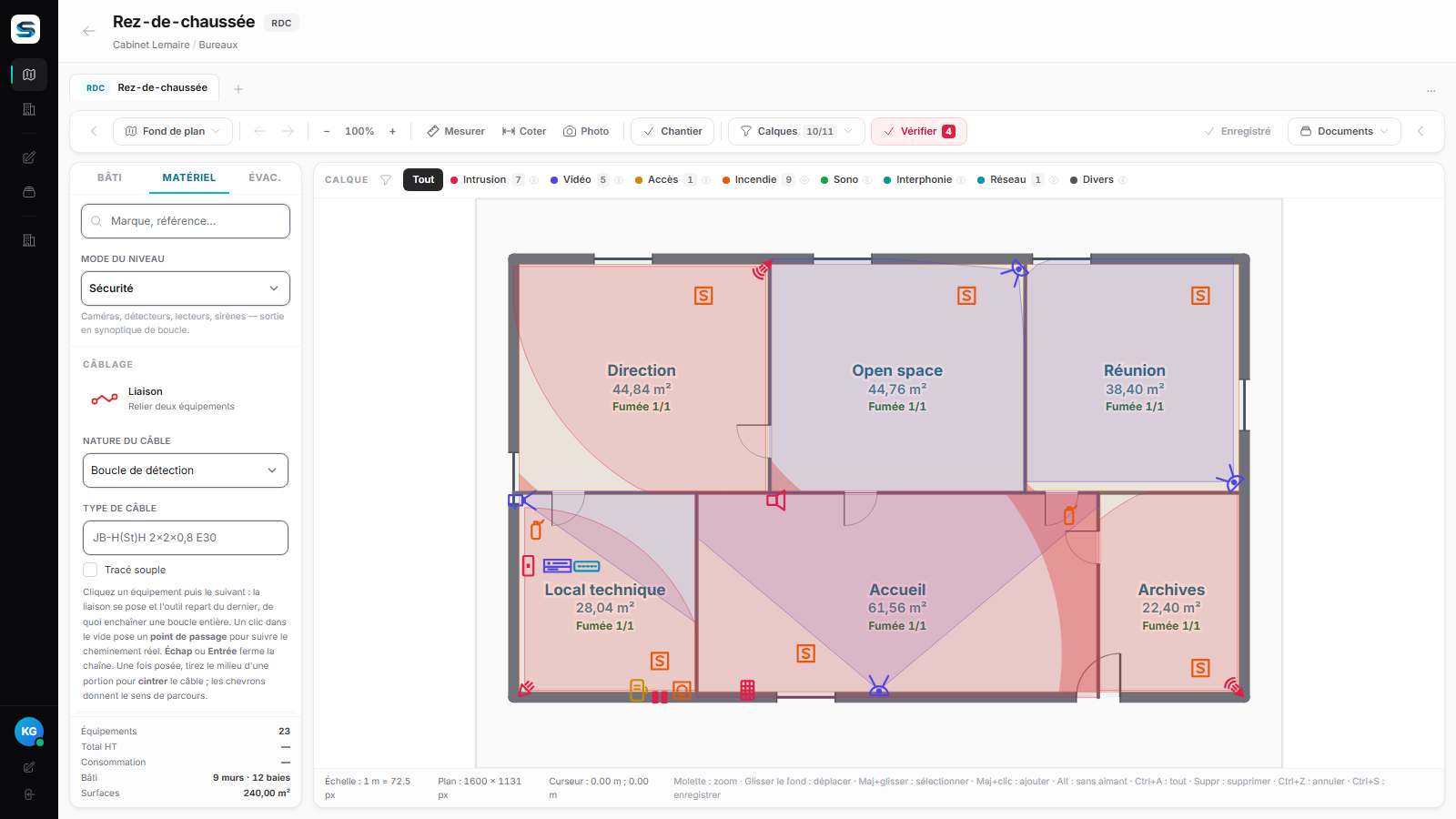
Task: Select the Mesurer measuring tool
Action: (456, 131)
